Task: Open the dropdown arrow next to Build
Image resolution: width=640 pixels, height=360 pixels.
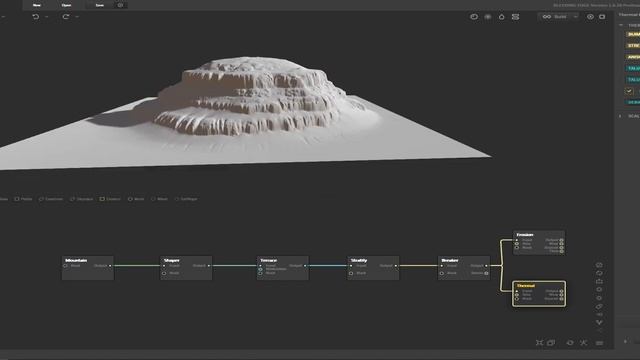Action: point(575,17)
